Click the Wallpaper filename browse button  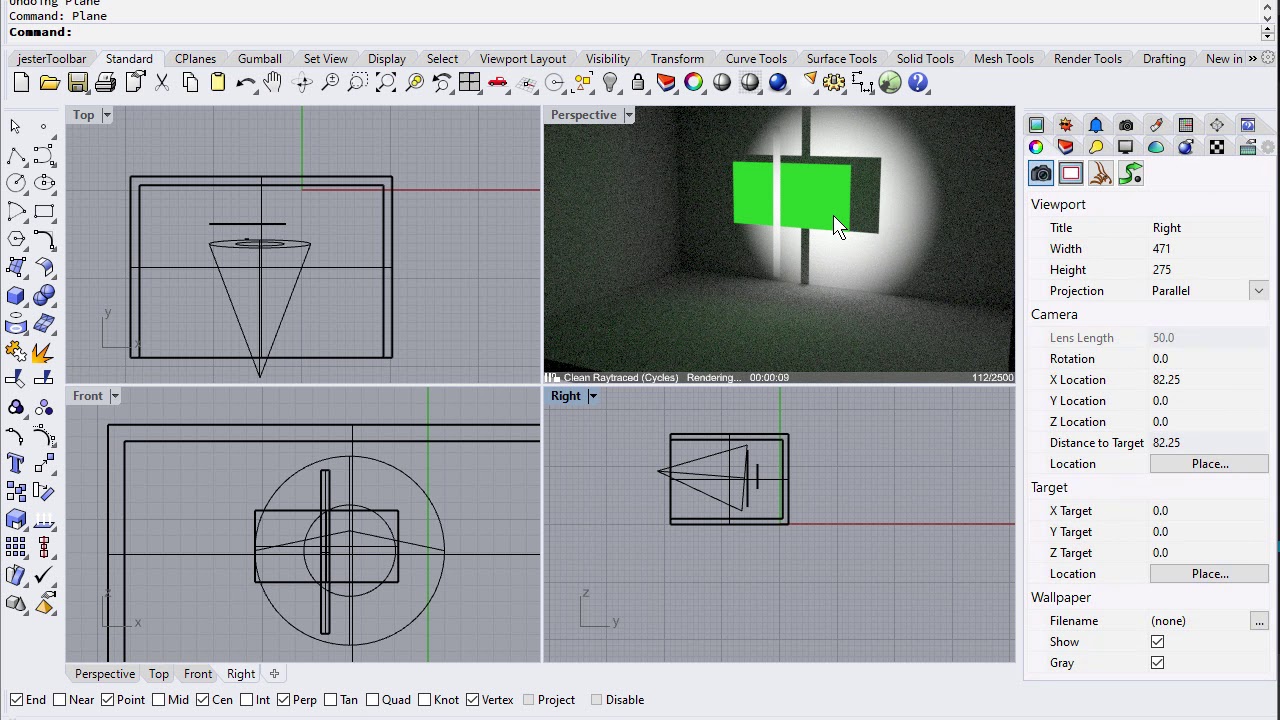(1259, 621)
